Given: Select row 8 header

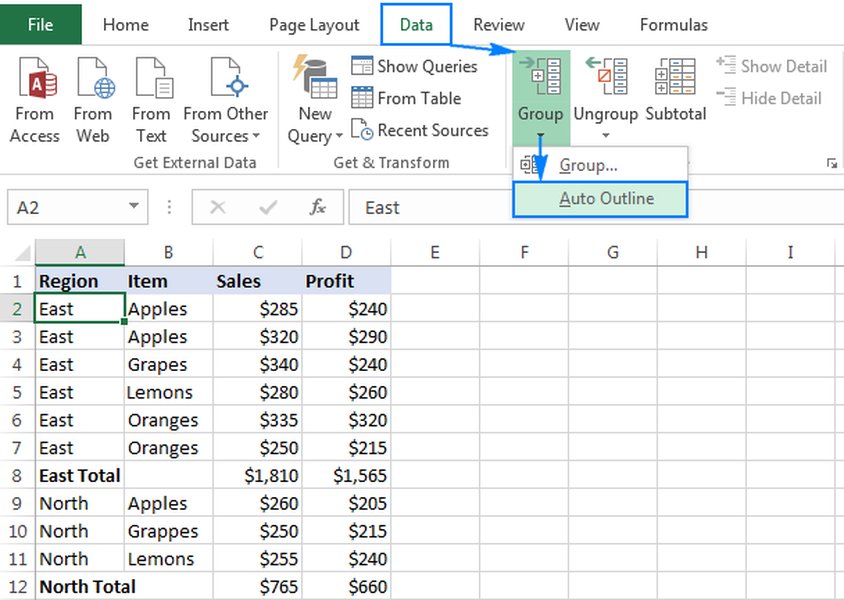Looking at the screenshot, I should click(17, 476).
